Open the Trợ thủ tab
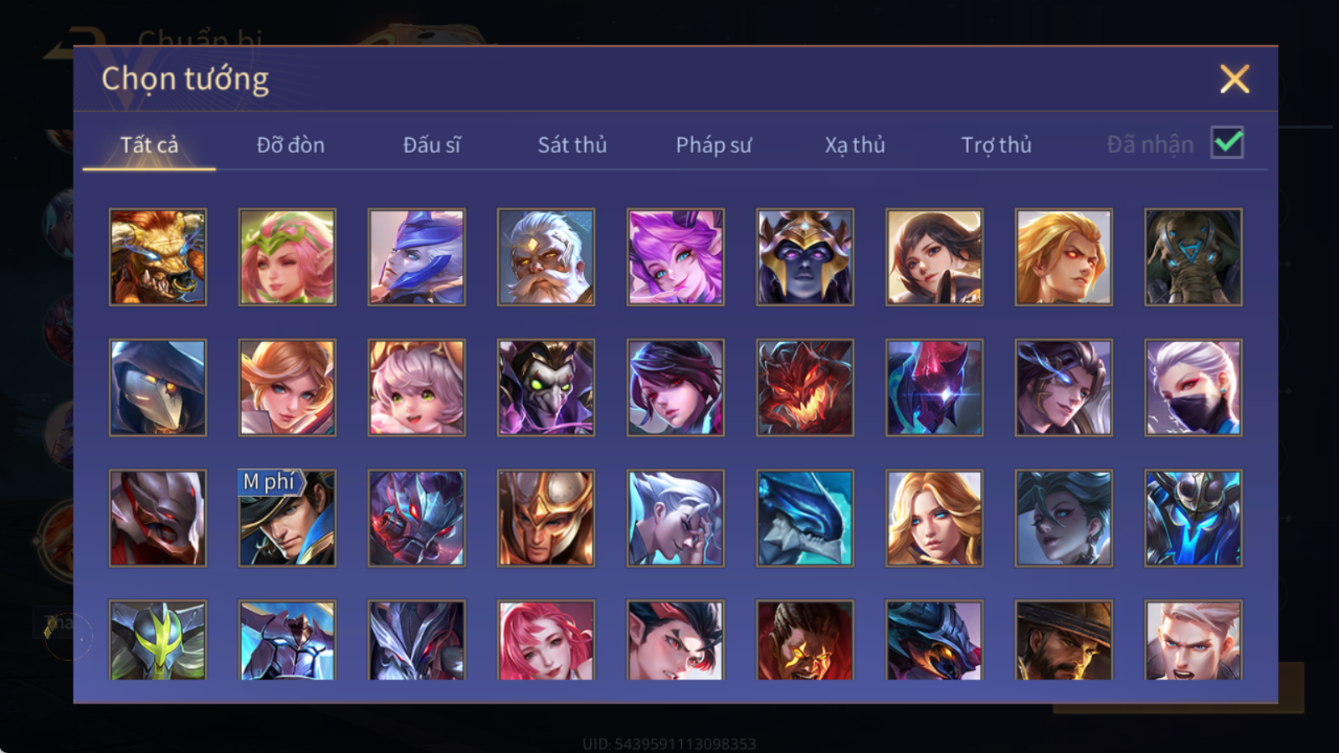The image size is (1339, 753). pyautogui.click(x=996, y=145)
